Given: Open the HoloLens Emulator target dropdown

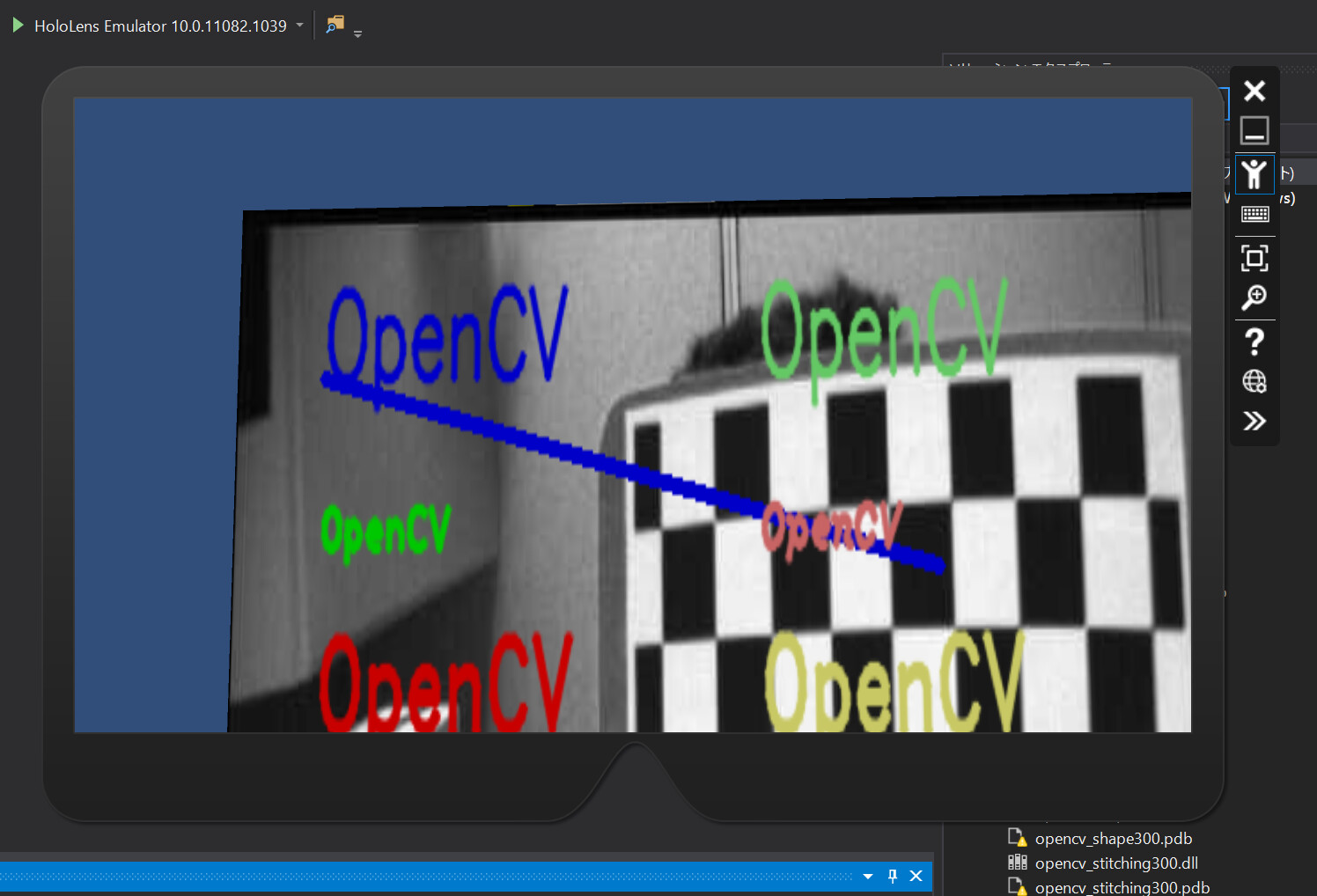Looking at the screenshot, I should (x=299, y=25).
